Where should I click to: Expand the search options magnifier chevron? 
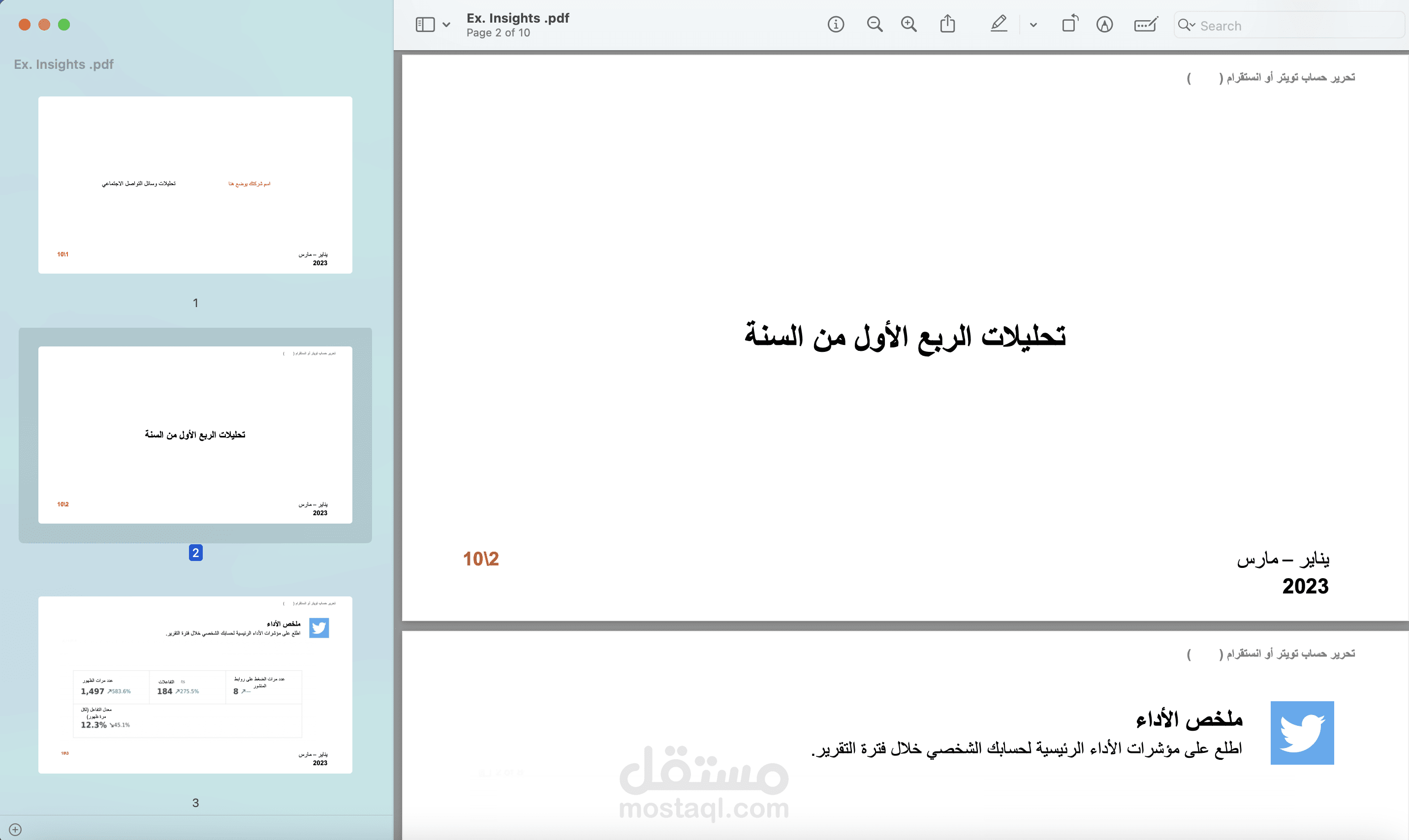coord(1187,25)
